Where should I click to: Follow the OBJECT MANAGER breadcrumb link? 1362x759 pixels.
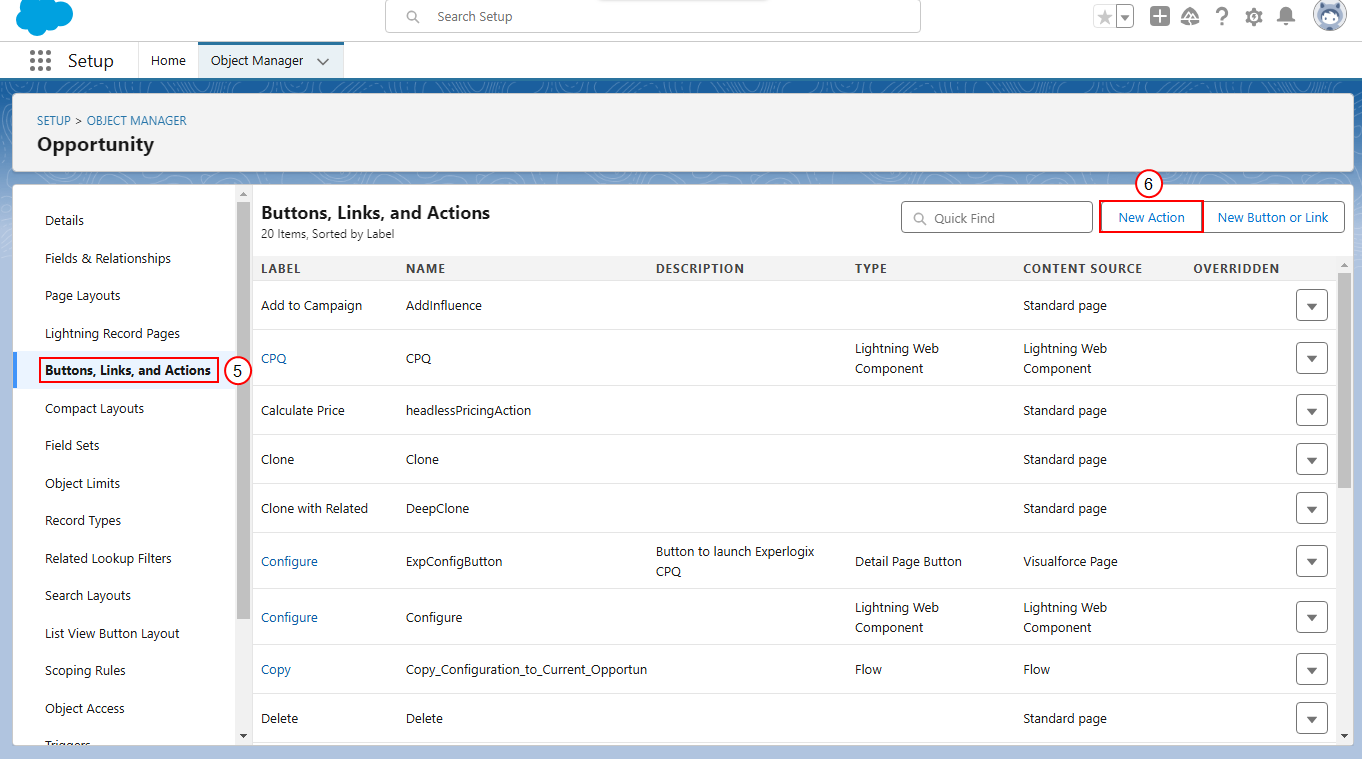(x=137, y=120)
